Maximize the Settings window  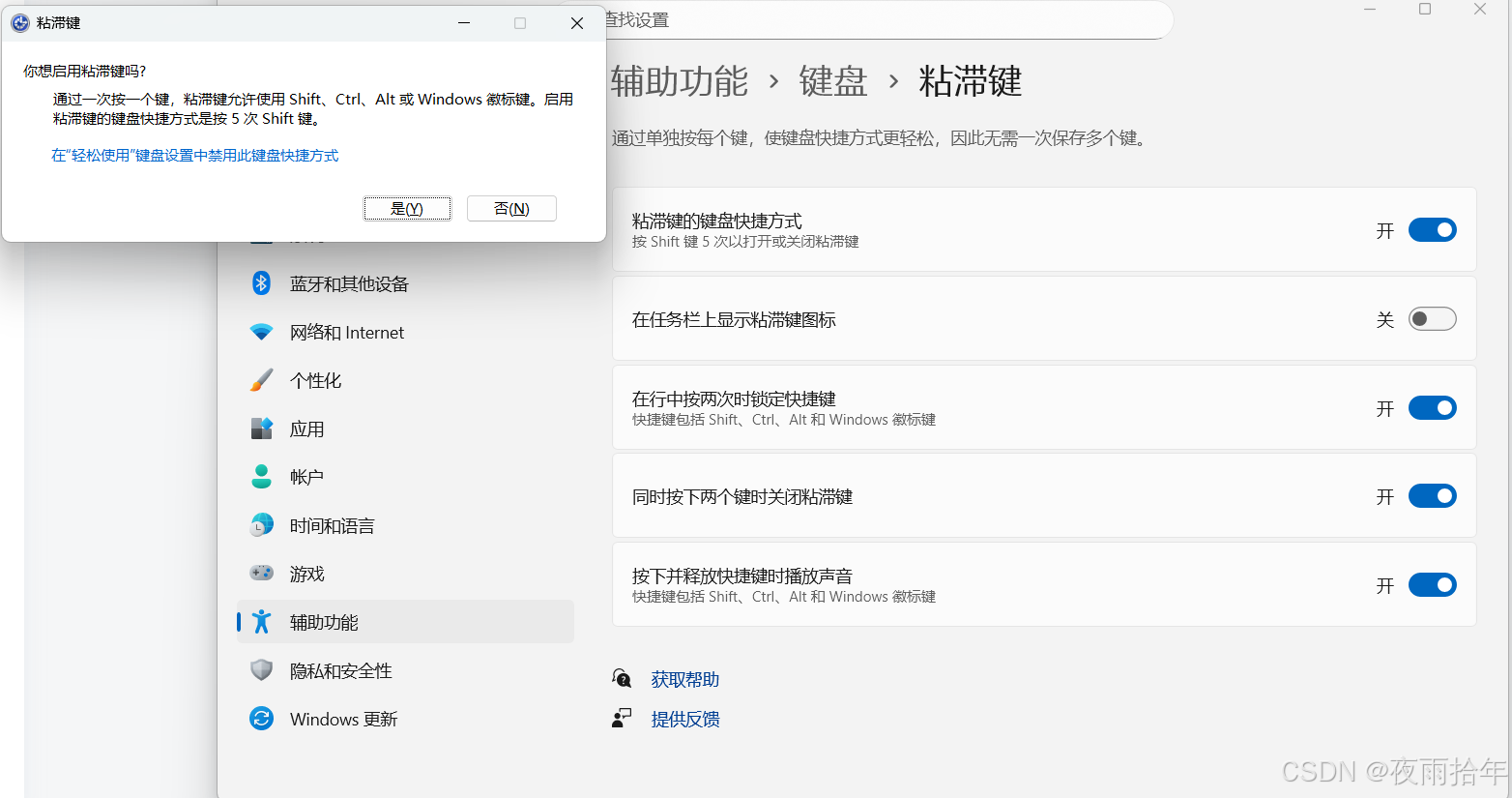click(1425, 10)
